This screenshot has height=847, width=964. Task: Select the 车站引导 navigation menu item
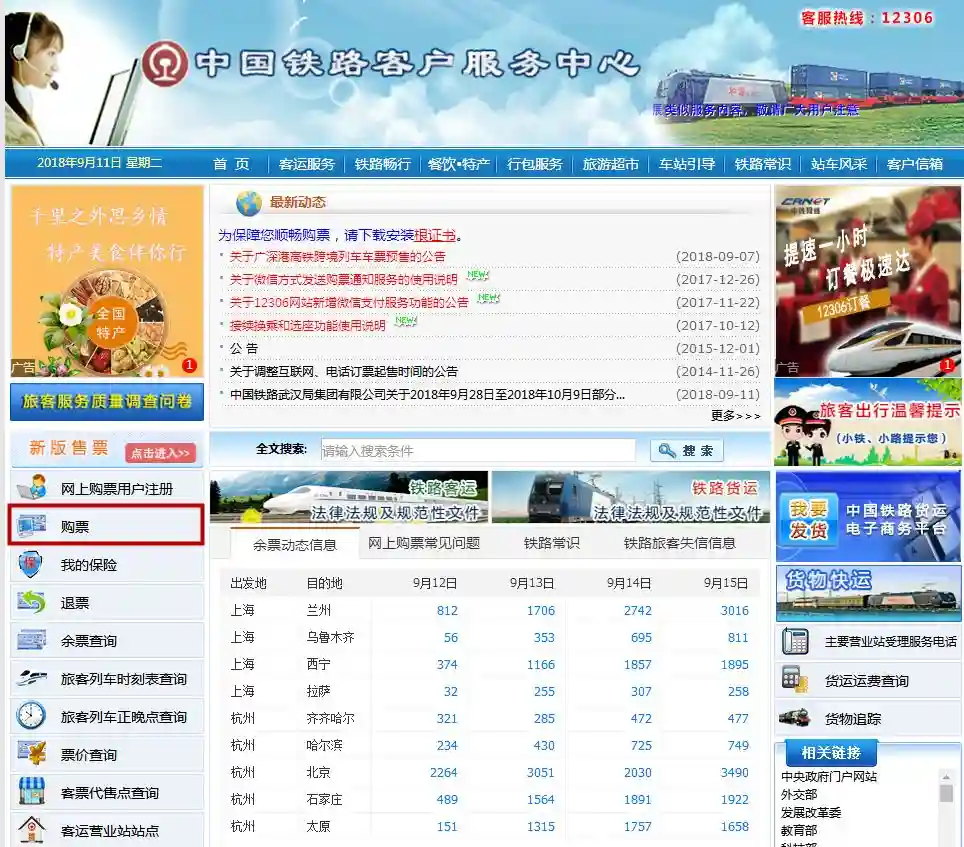[687, 164]
